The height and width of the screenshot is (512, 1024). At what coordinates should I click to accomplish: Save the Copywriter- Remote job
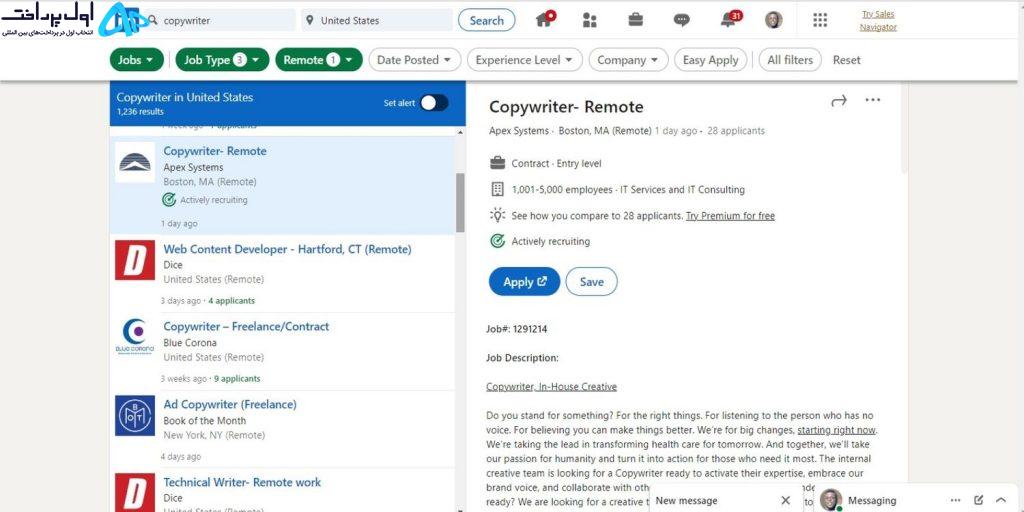click(592, 281)
